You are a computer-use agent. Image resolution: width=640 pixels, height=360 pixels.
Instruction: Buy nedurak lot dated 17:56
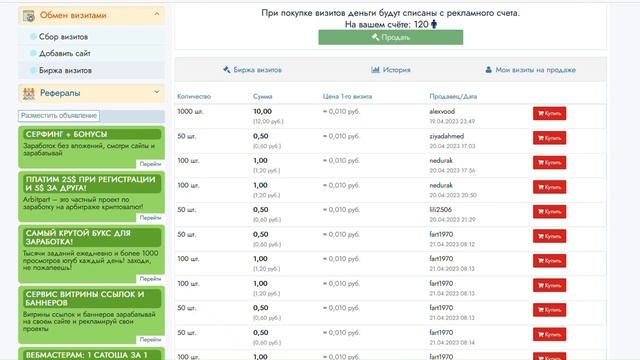pyautogui.click(x=549, y=162)
